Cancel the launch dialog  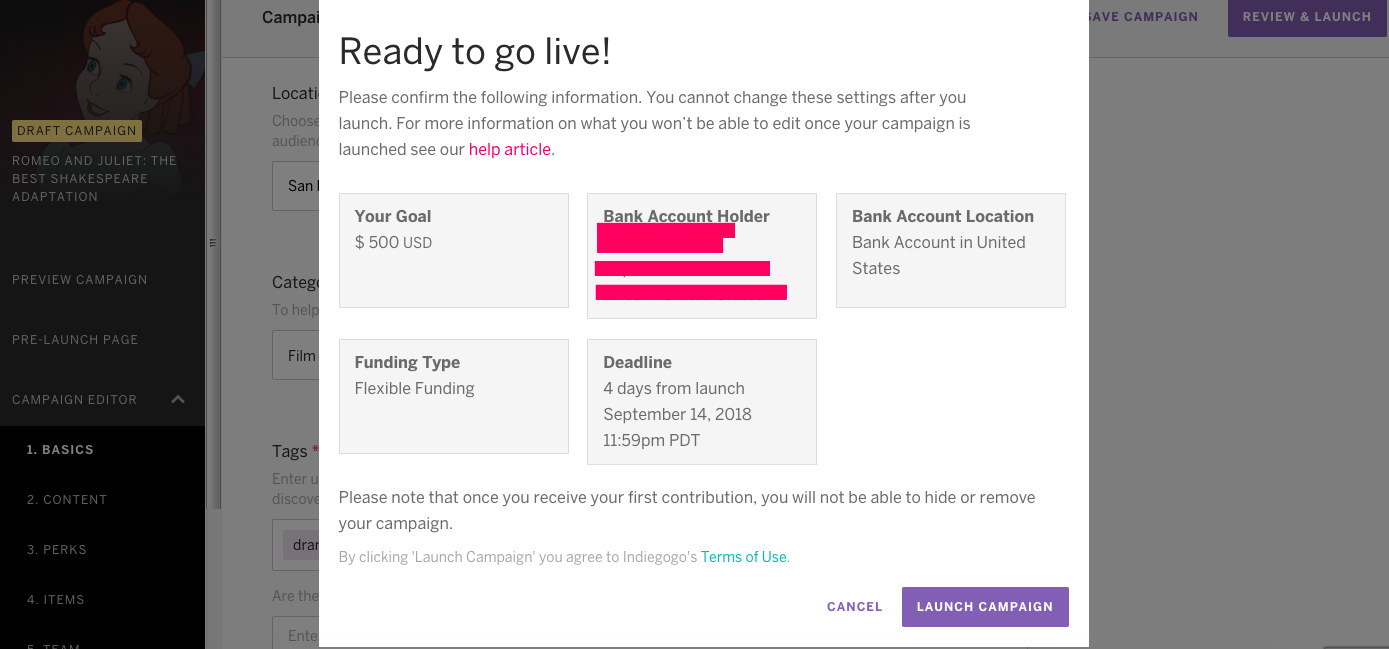855,607
